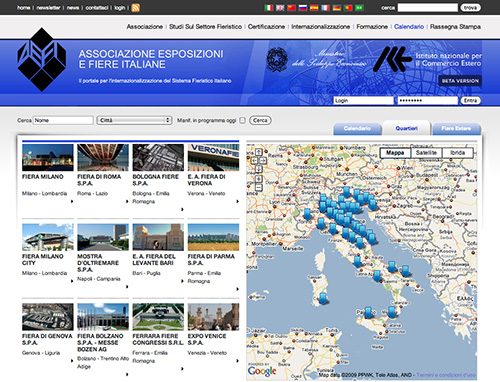Switch language with the German flag
The image size is (500, 382).
pos(337,7)
